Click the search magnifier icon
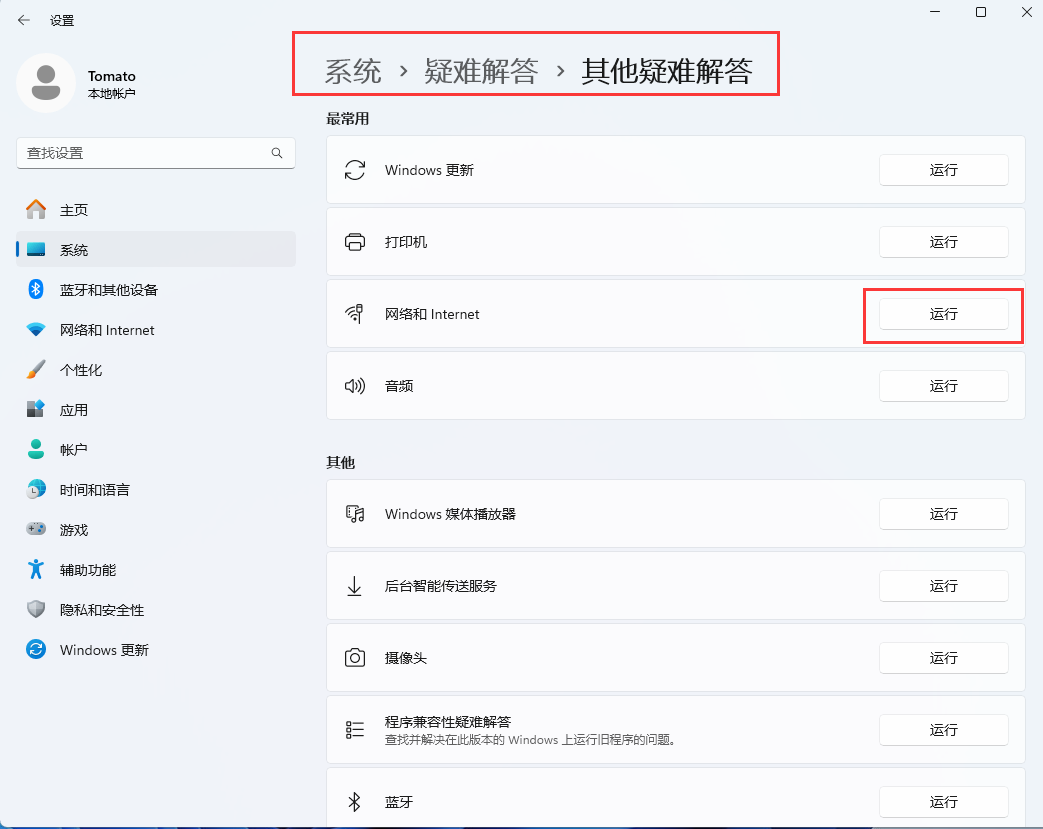1043x829 pixels. tap(277, 153)
